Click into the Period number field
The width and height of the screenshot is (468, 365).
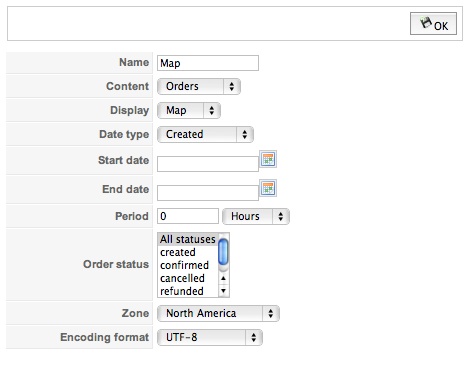coord(188,216)
